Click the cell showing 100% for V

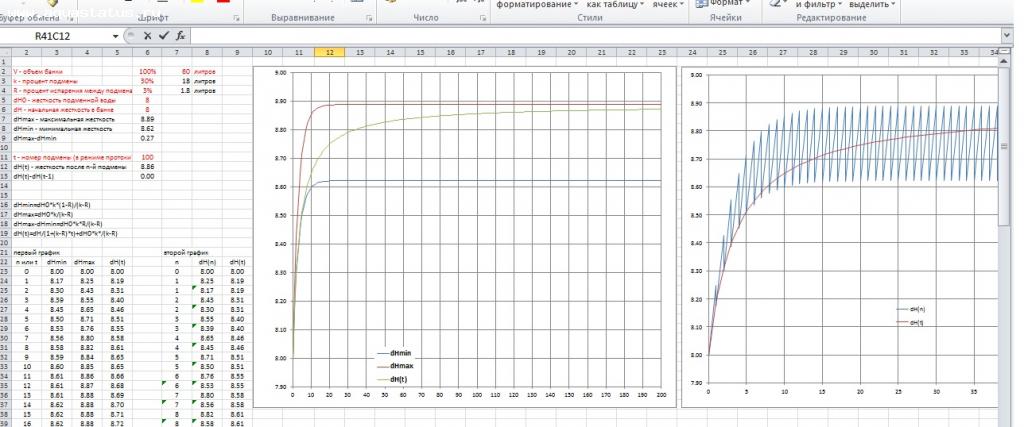[x=147, y=71]
